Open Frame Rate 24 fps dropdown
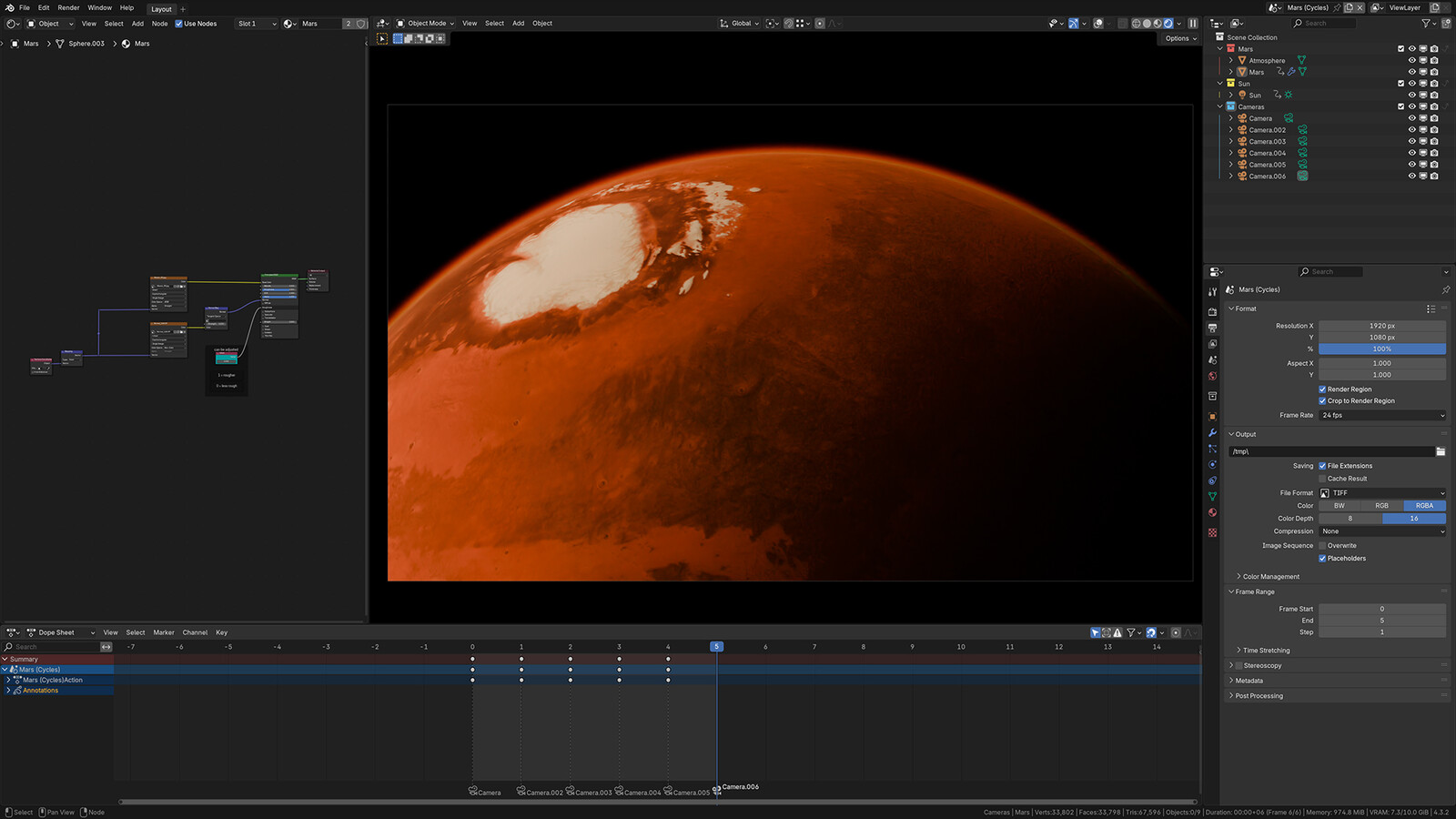1456x819 pixels. pyautogui.click(x=1382, y=415)
